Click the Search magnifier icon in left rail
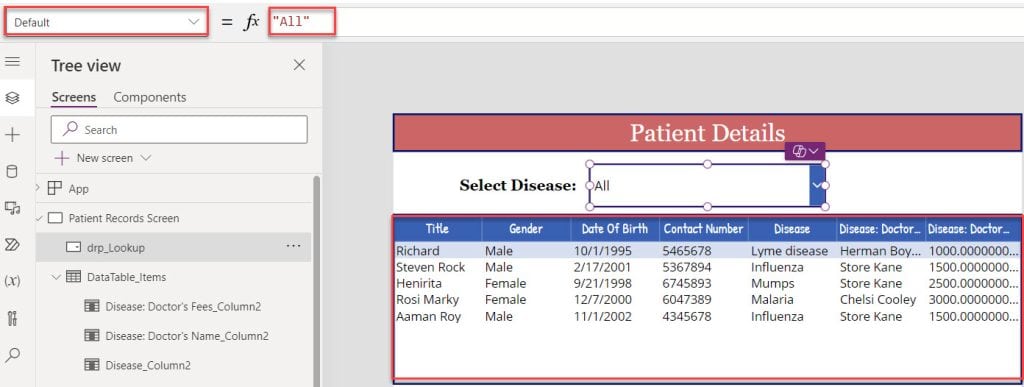 click(12, 355)
